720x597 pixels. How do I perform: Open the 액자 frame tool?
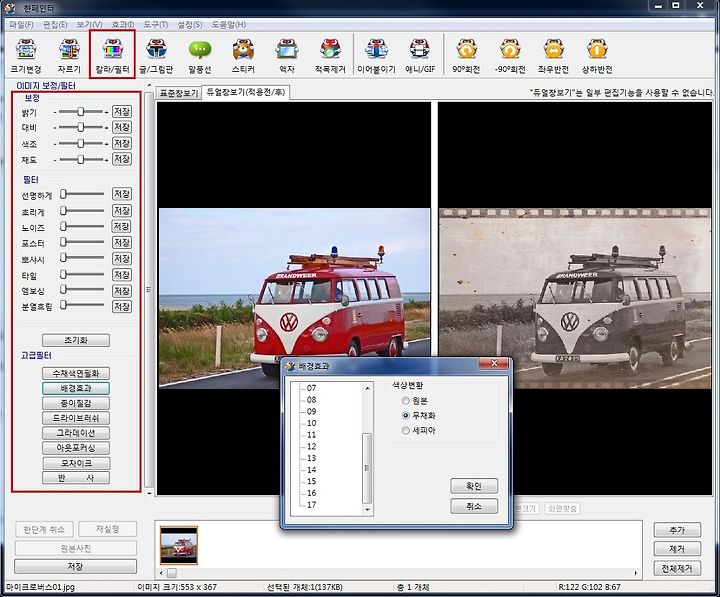[x=287, y=56]
